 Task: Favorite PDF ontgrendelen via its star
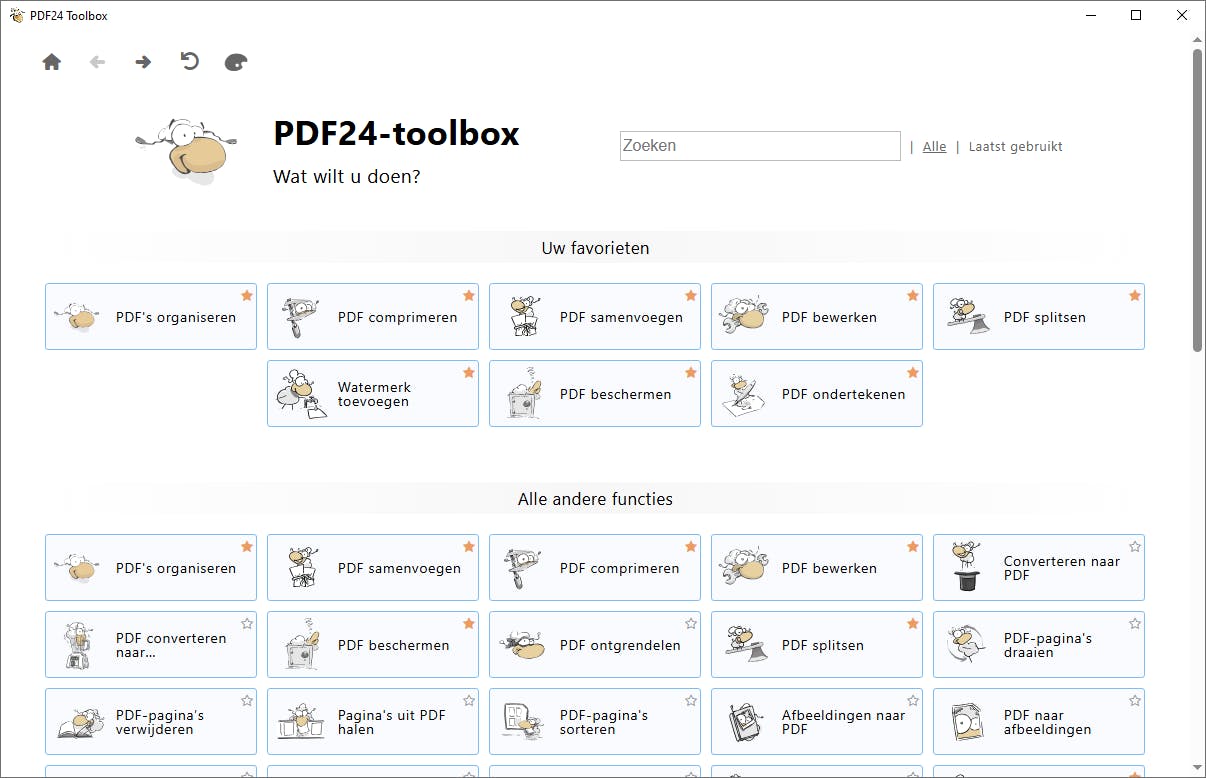coord(691,623)
